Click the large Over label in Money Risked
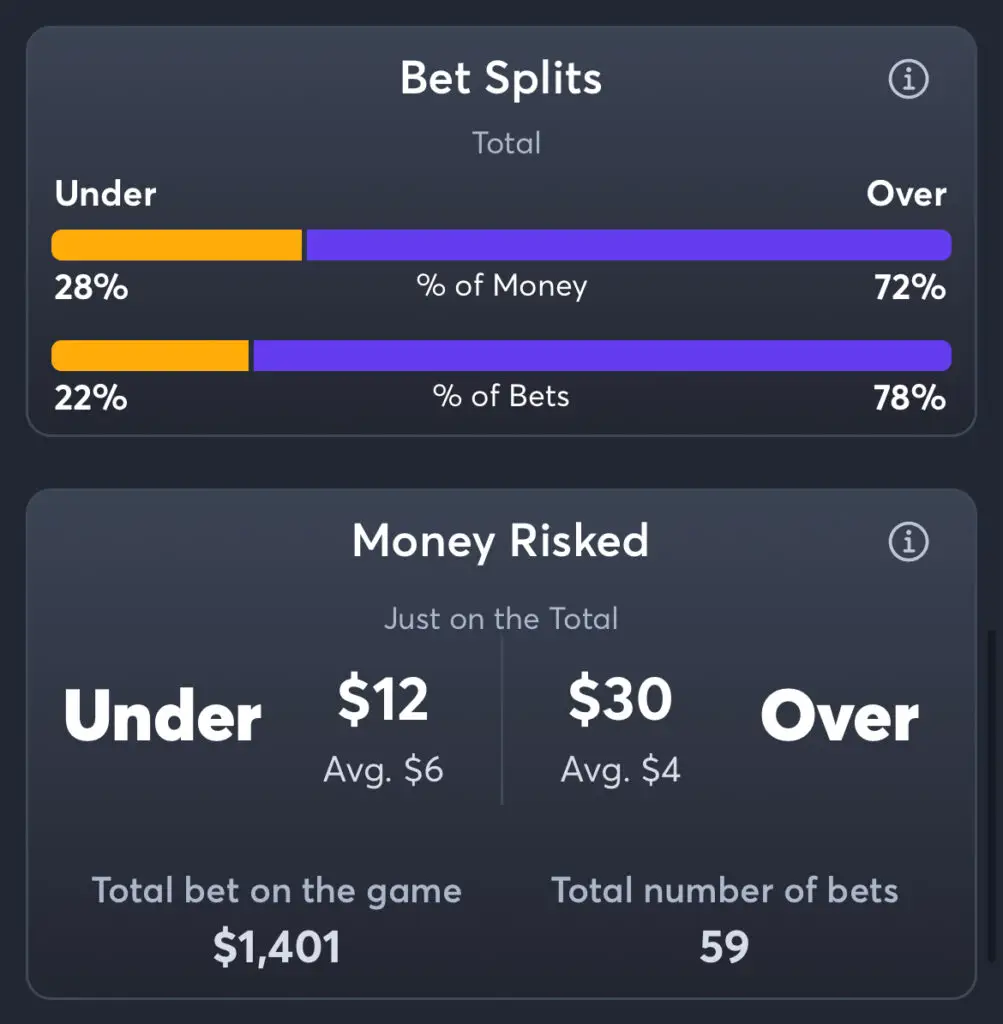 pos(840,716)
